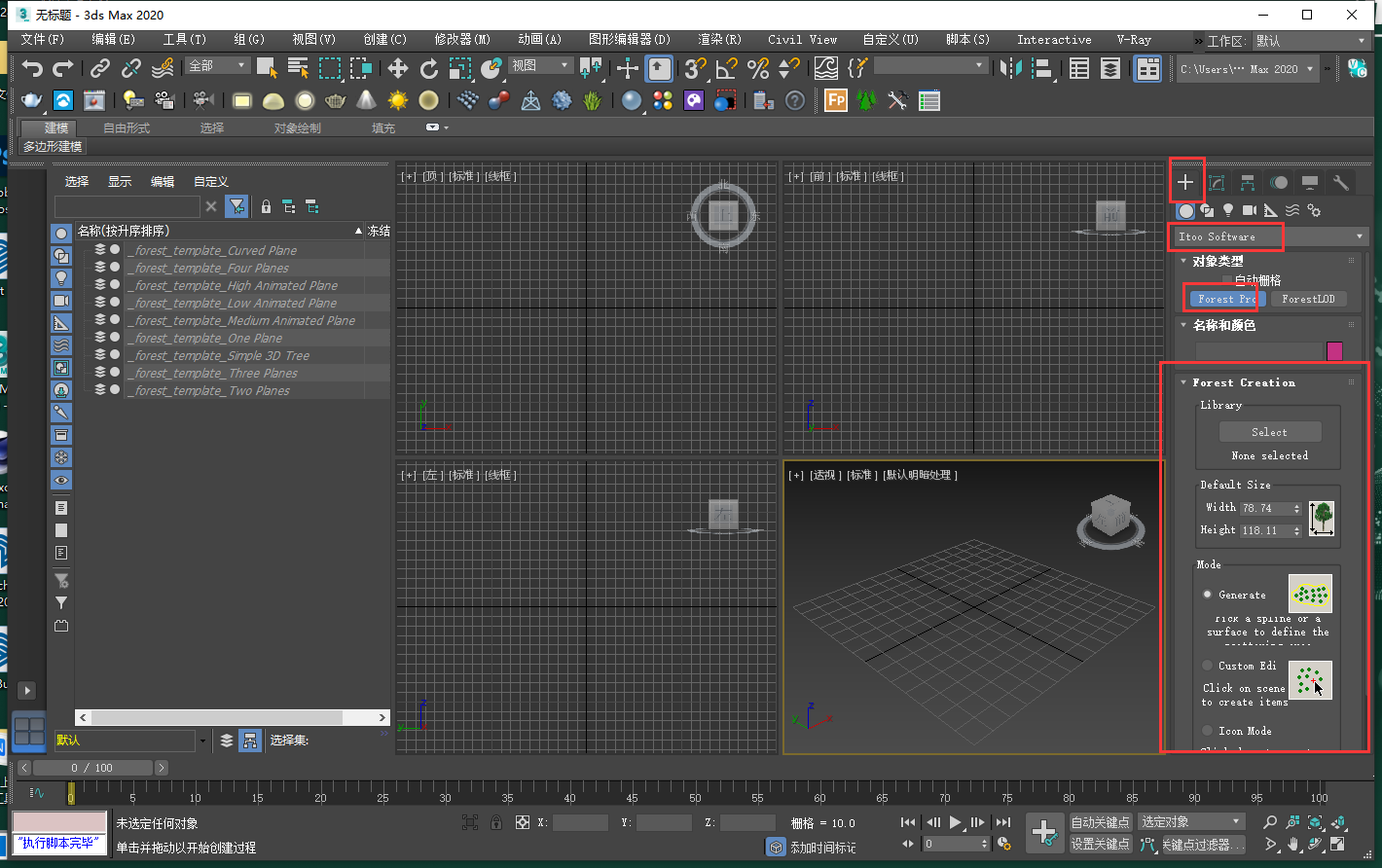Choose the Select and Move tool
This screenshot has width=1382, height=868.
[398, 68]
